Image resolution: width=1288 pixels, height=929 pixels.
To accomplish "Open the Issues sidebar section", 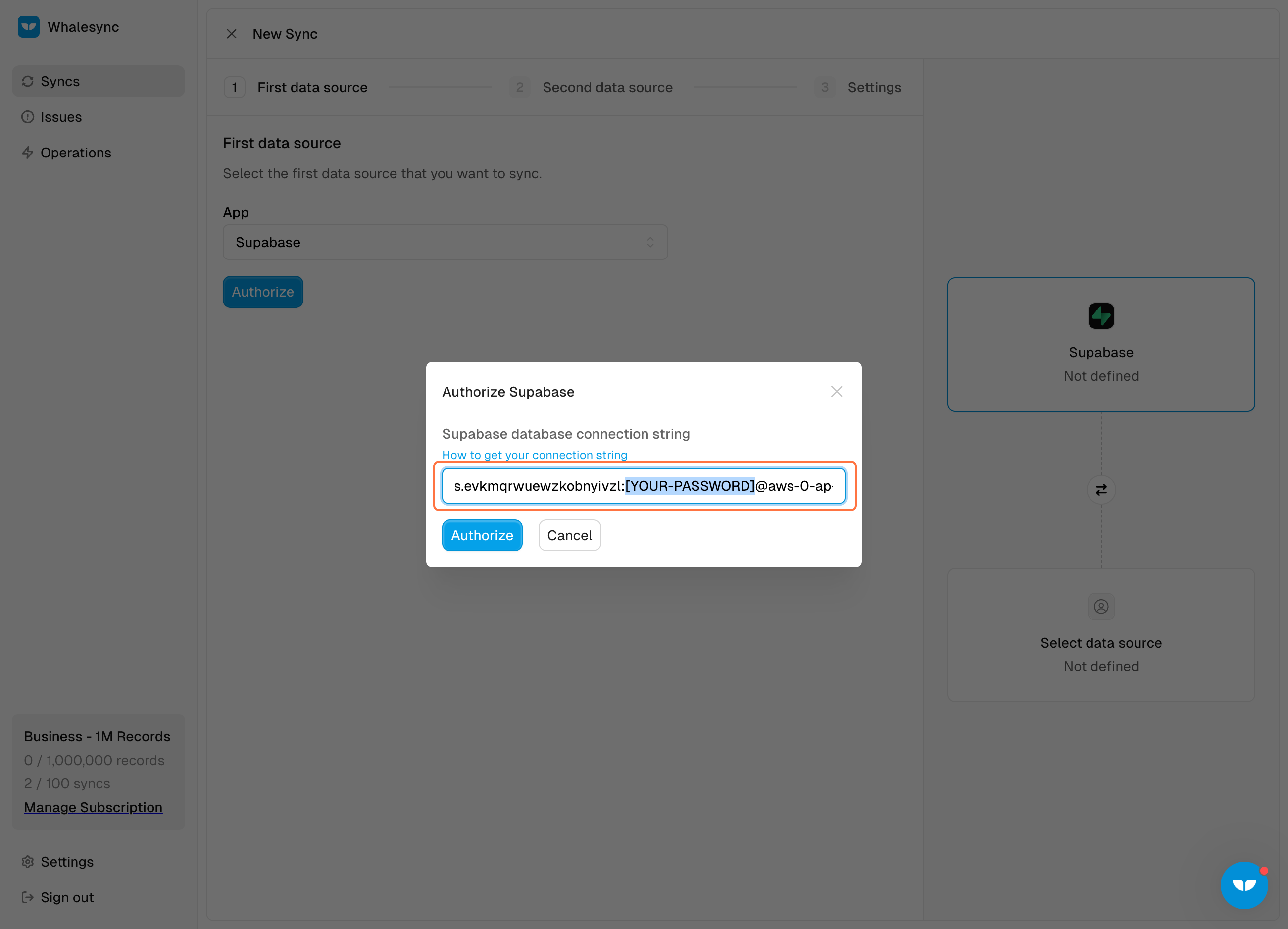I will (98, 117).
